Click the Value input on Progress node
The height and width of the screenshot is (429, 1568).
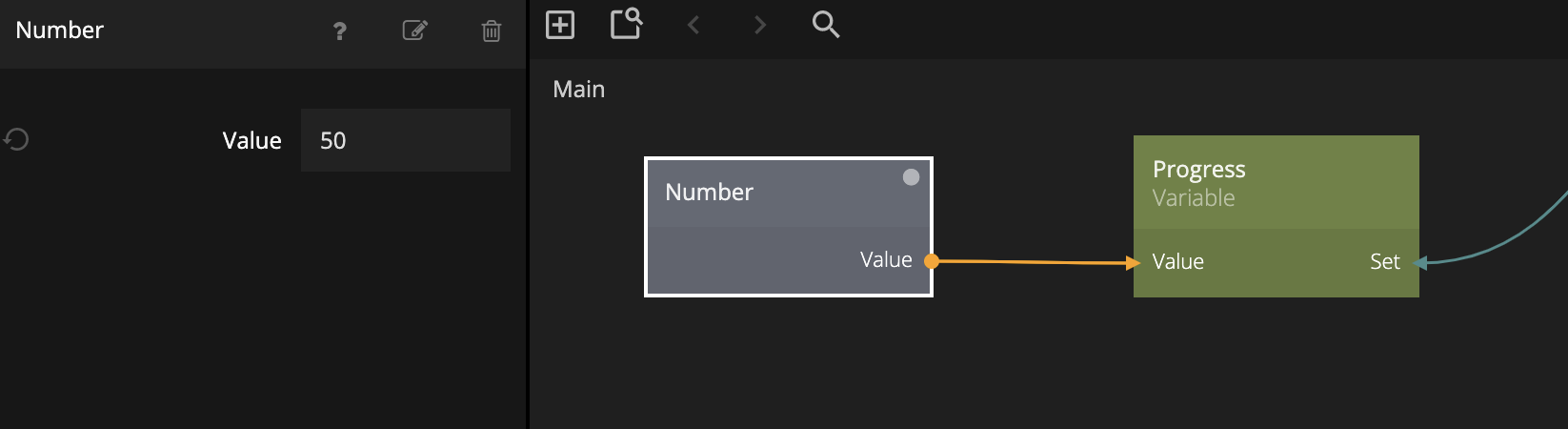pyautogui.click(x=1177, y=262)
